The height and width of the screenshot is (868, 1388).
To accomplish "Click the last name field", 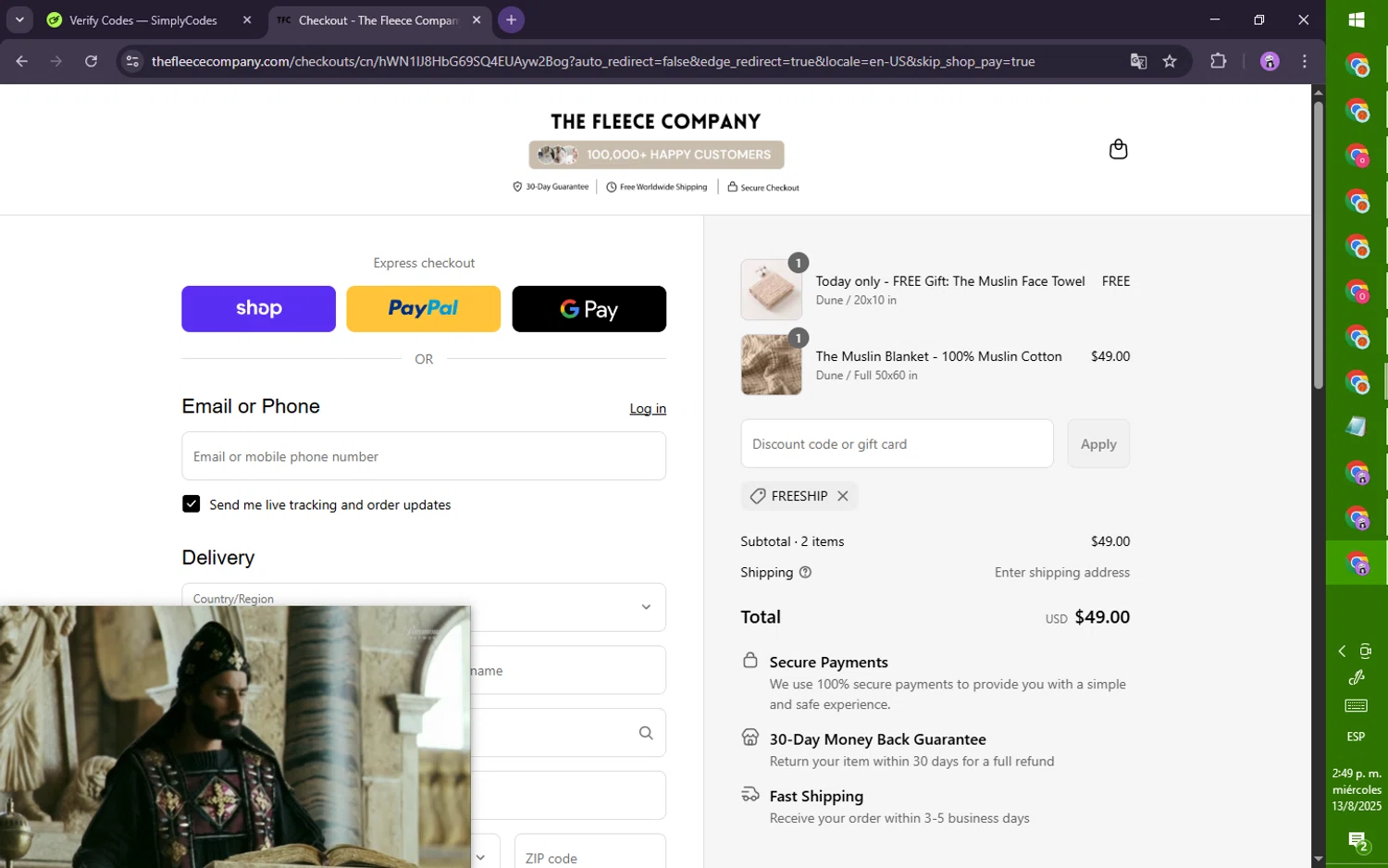I will tap(568, 670).
